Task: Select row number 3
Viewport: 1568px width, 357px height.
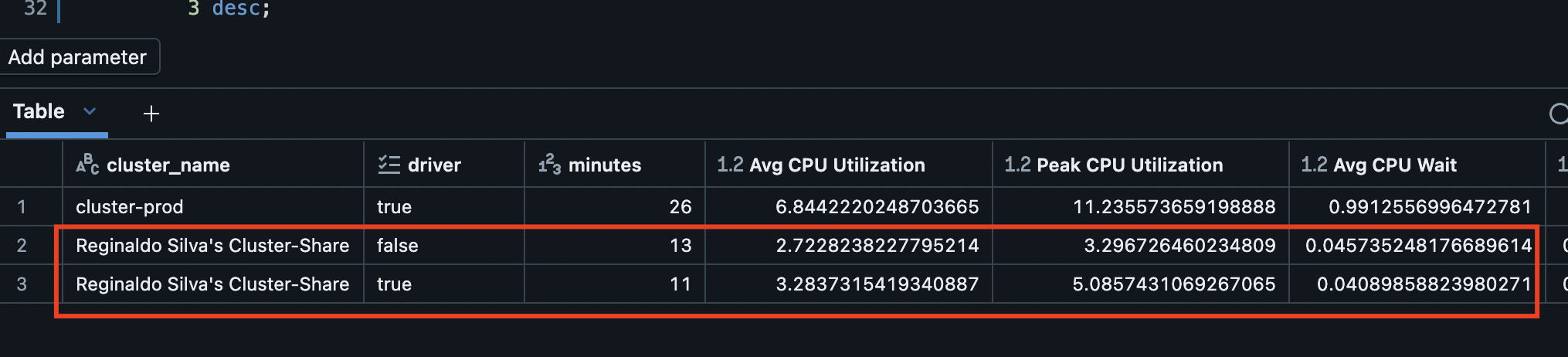Action: pyautogui.click(x=22, y=284)
